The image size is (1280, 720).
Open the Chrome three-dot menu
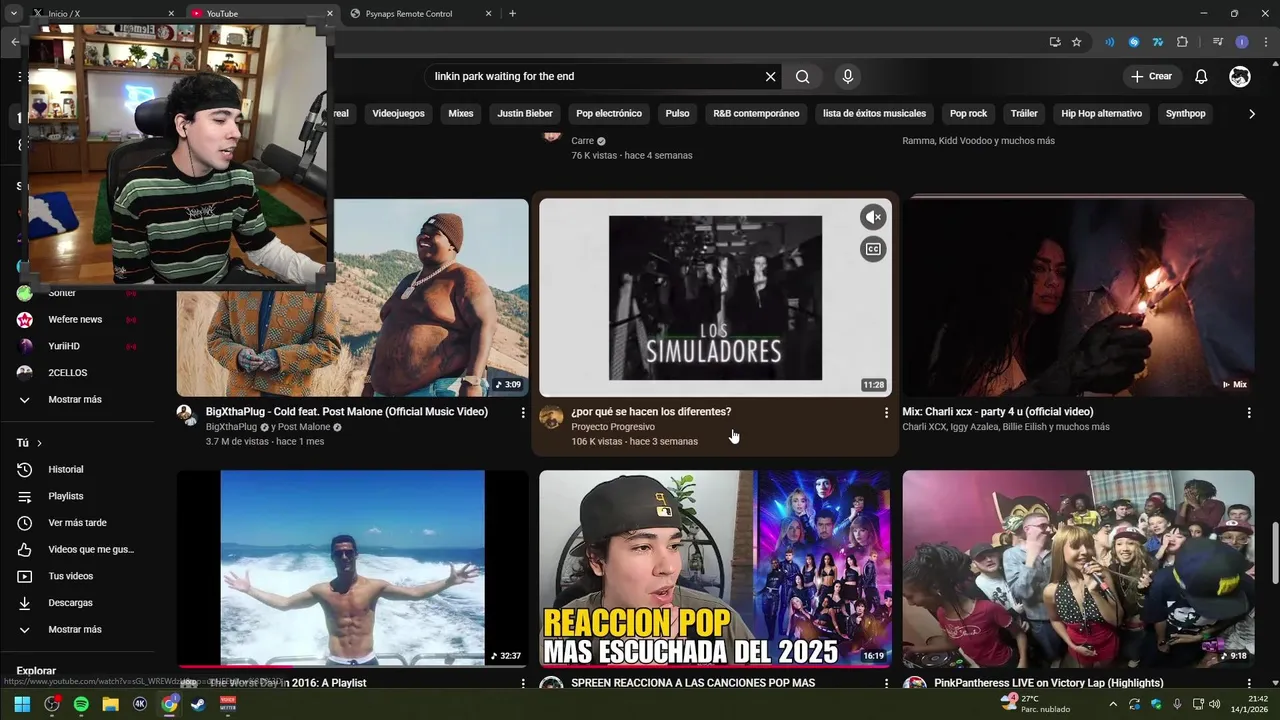coord(1265,42)
